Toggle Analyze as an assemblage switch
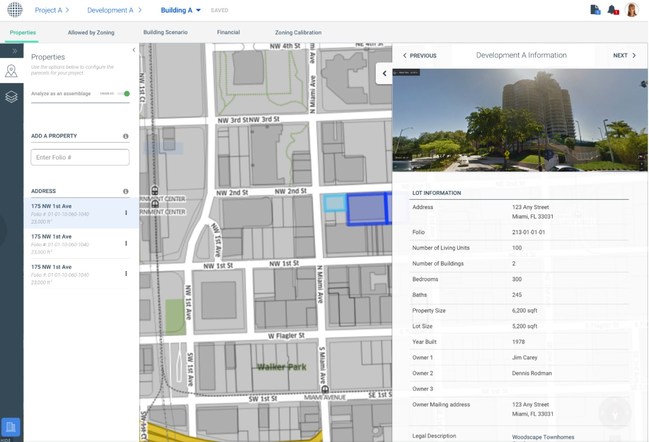This screenshot has height=442, width=649. tap(124, 93)
